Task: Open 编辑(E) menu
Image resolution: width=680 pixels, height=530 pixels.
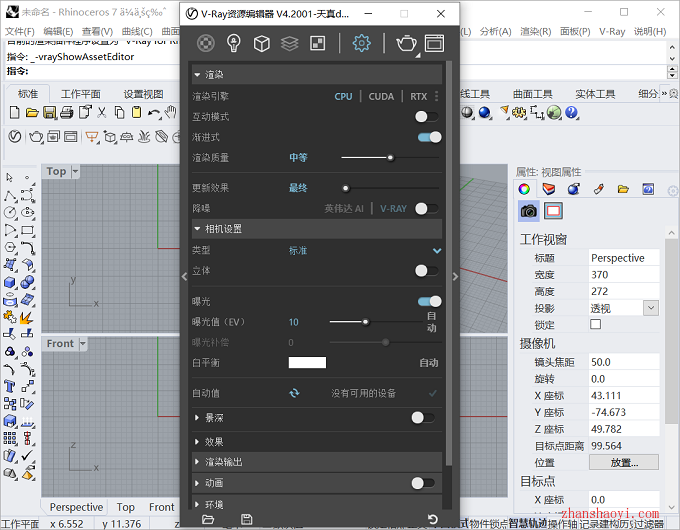Action: (58, 31)
